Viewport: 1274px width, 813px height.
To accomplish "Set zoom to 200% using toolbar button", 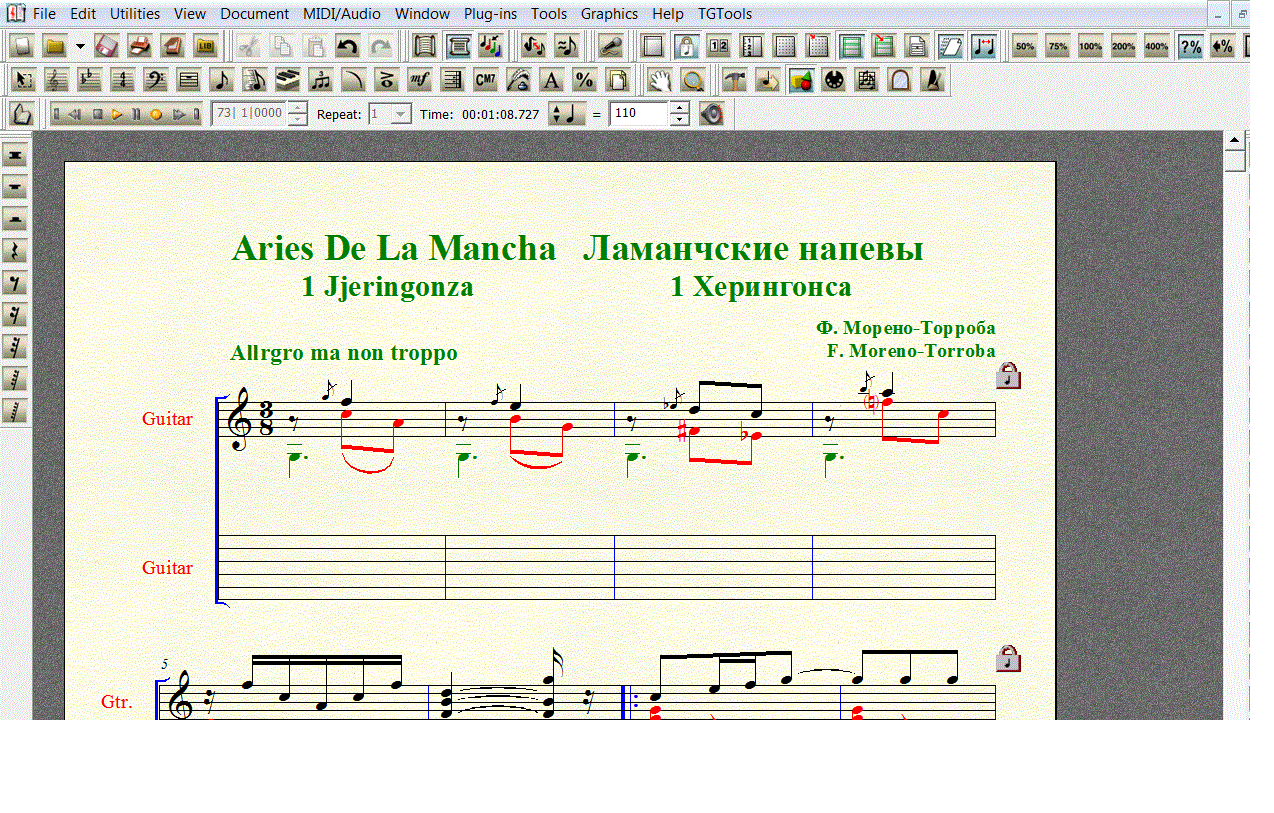I will pos(1123,46).
